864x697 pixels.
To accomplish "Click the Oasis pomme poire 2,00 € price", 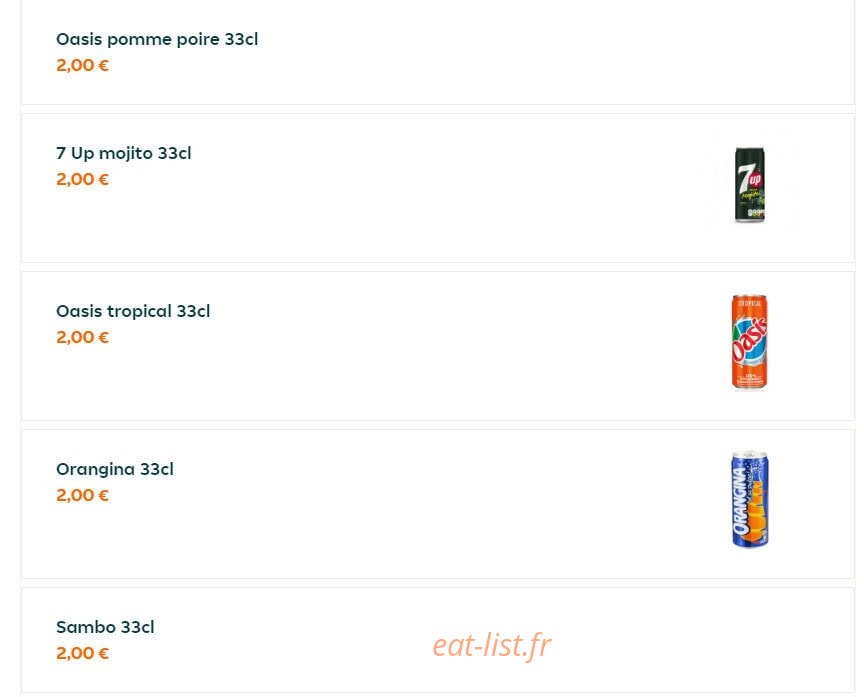I will 83,66.
